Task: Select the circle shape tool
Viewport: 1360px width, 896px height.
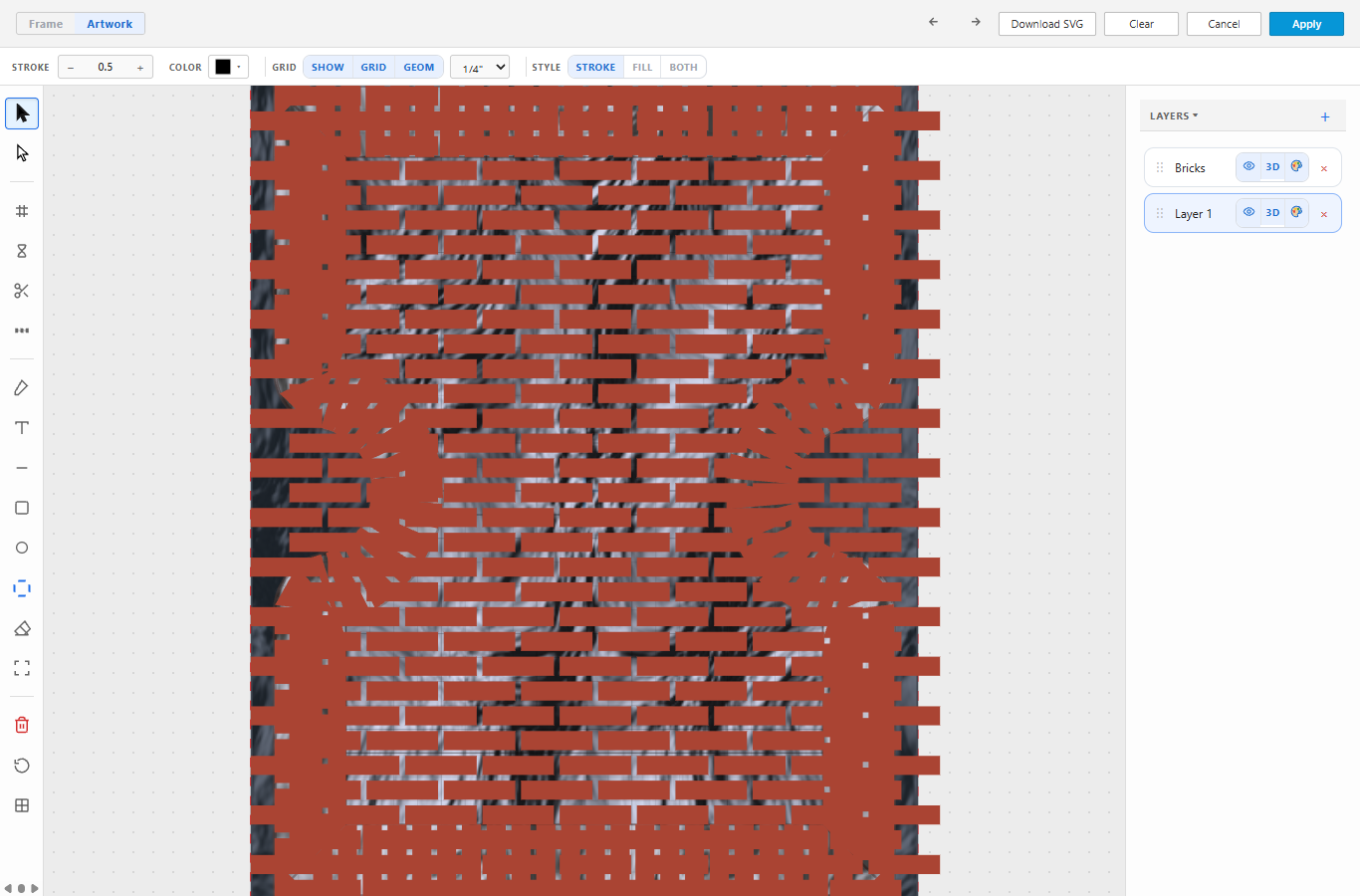Action: pos(22,548)
